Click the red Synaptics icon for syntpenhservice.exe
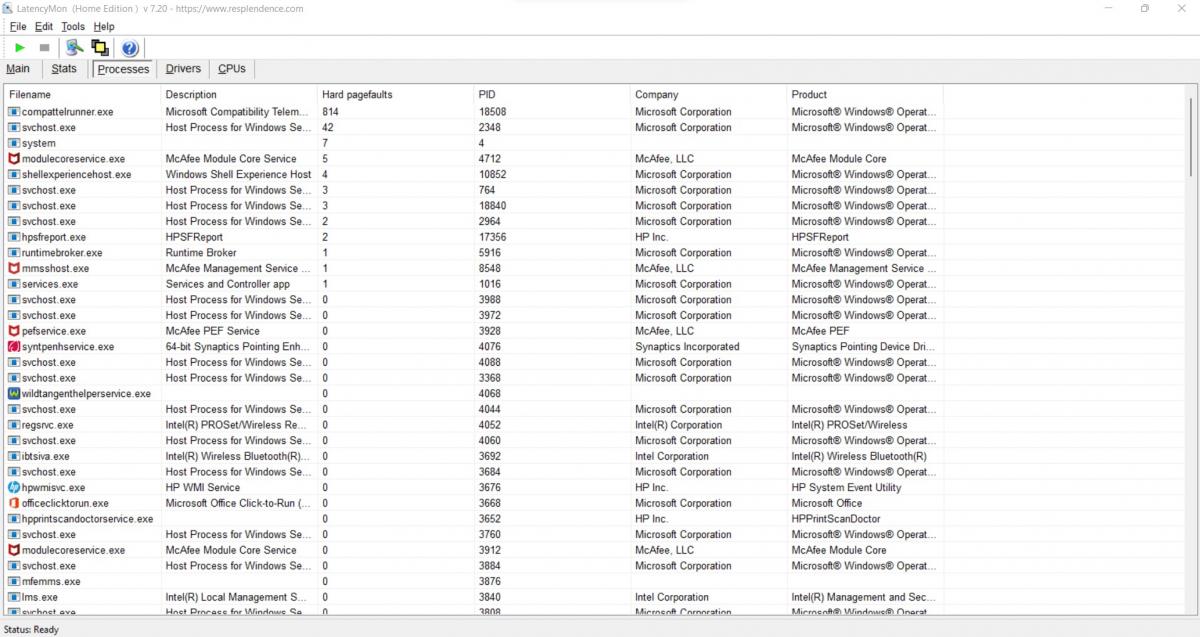This screenshot has width=1200, height=637. point(14,347)
